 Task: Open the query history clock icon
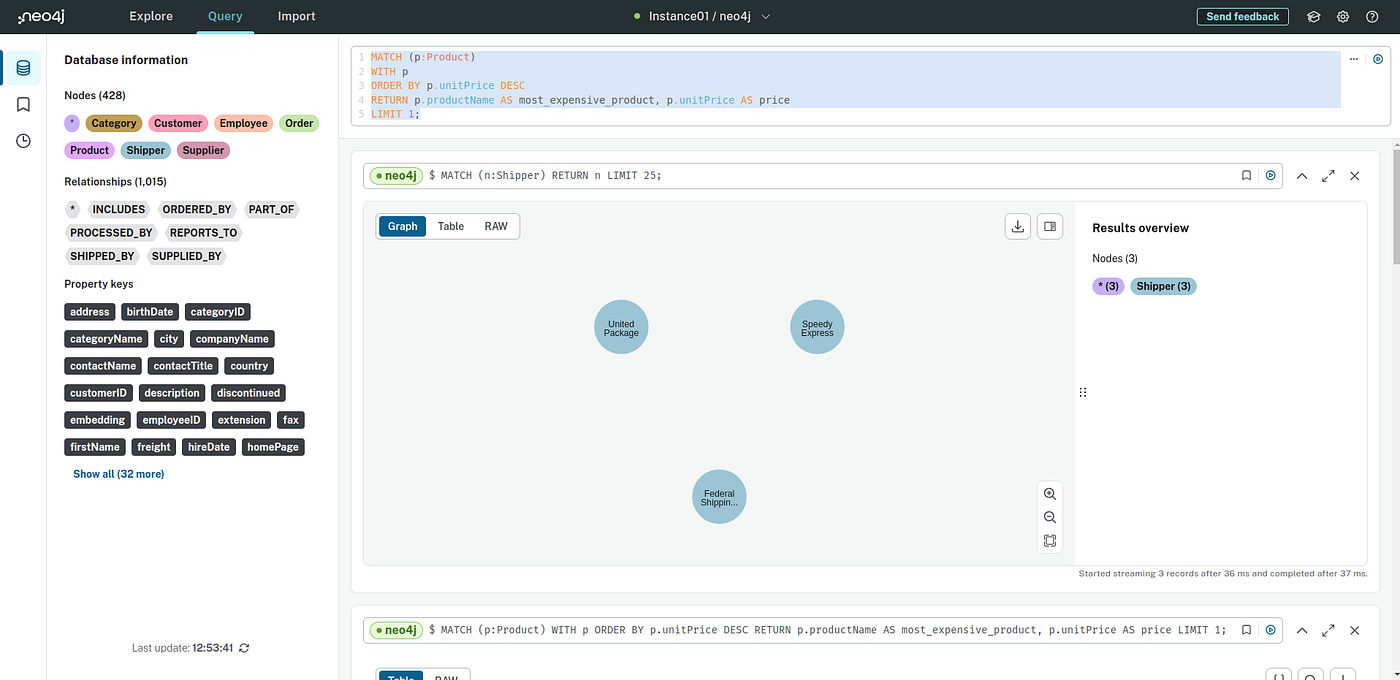23,141
